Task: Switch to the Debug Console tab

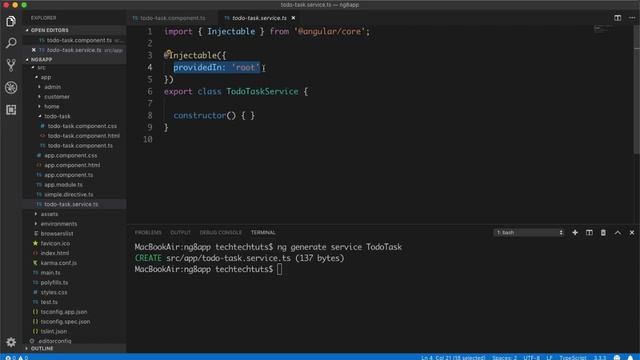Action: coord(220,232)
